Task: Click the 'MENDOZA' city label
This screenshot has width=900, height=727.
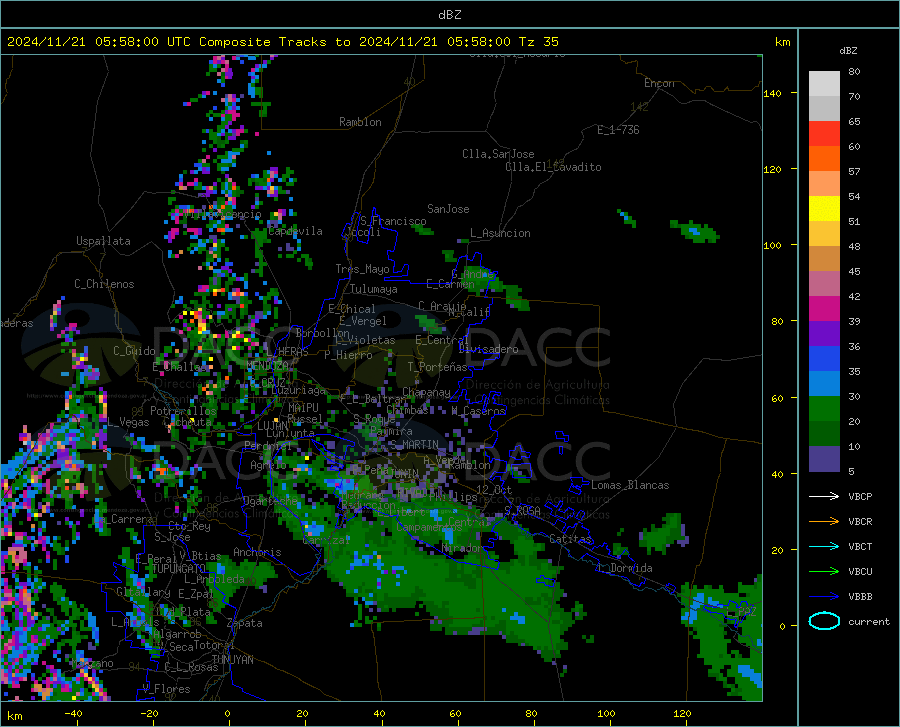Action: [267, 365]
